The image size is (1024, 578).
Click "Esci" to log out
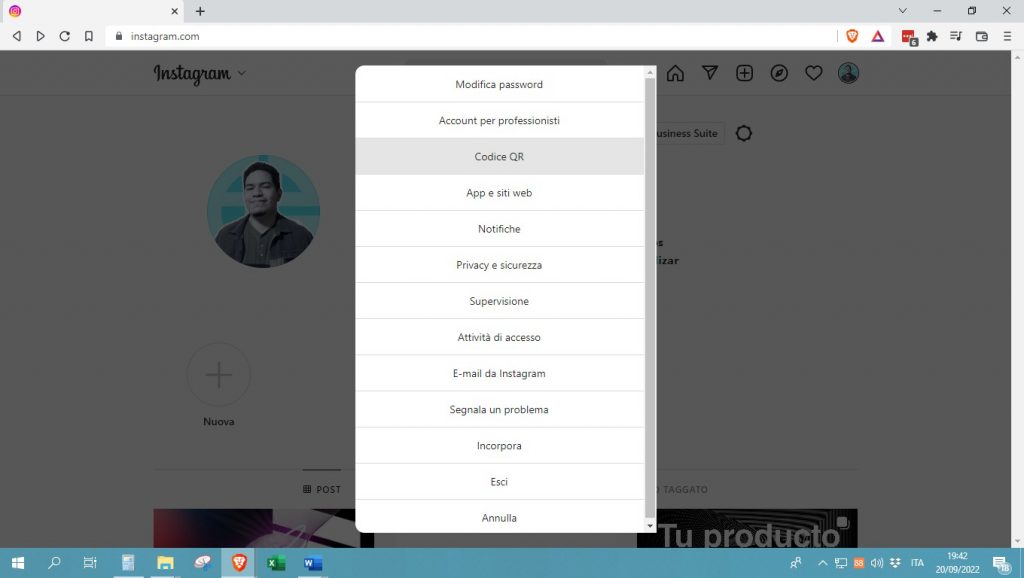(499, 482)
